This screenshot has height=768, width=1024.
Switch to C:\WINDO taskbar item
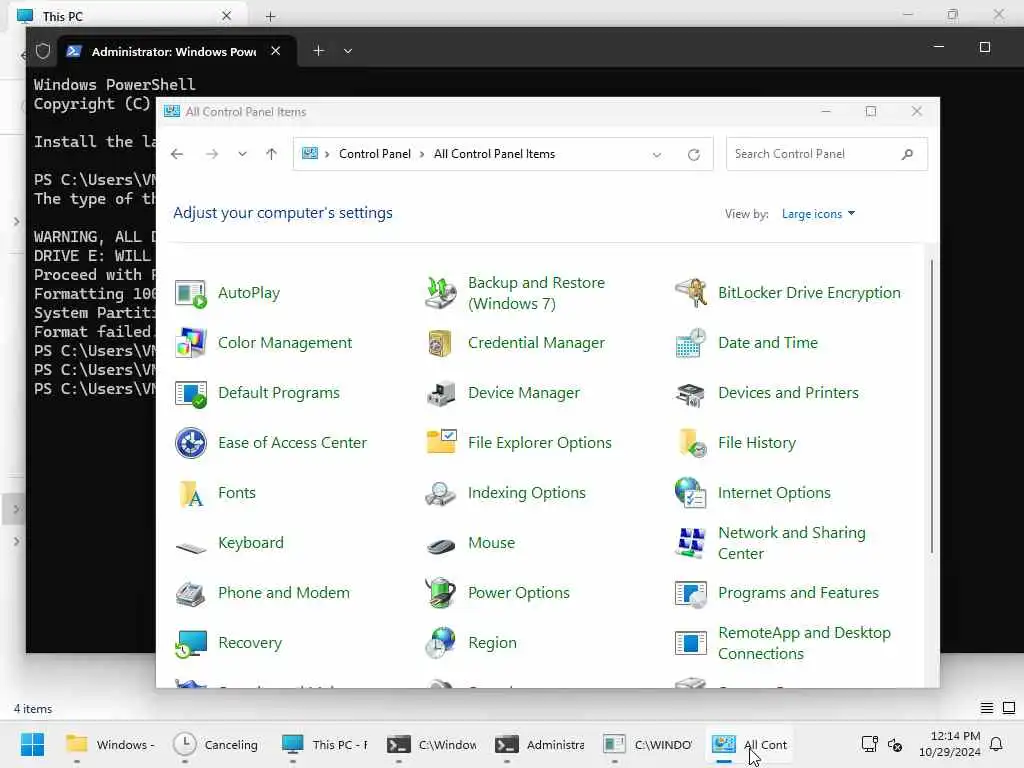[x=647, y=744]
